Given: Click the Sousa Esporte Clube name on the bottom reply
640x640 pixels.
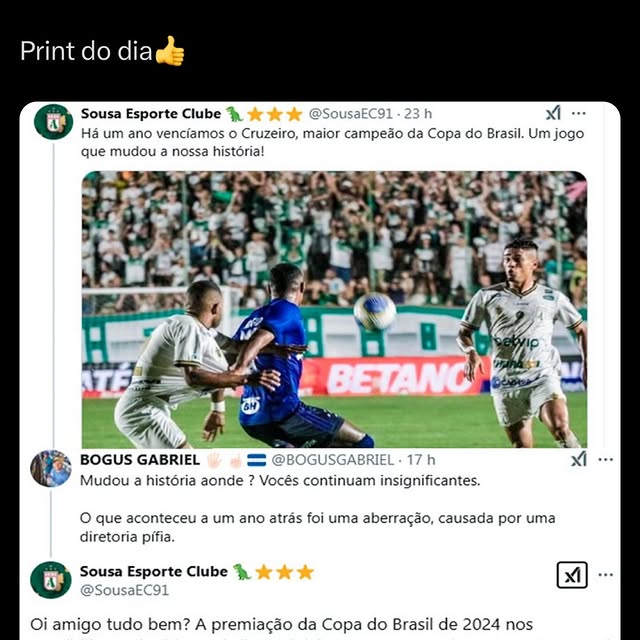Looking at the screenshot, I should [154, 572].
